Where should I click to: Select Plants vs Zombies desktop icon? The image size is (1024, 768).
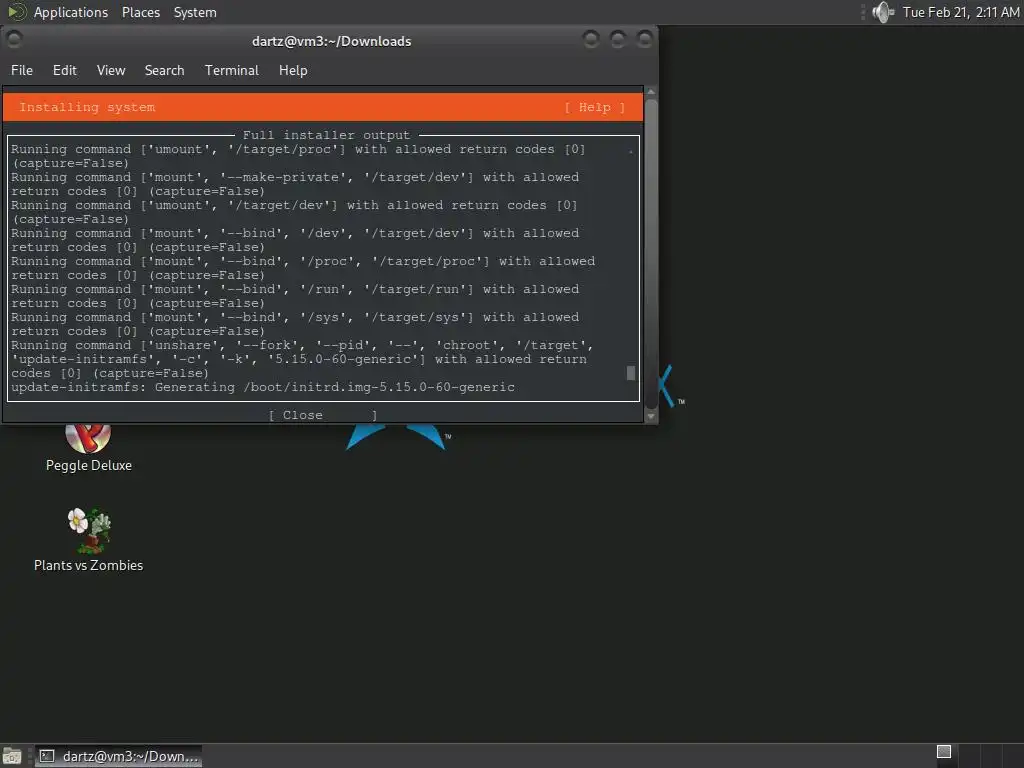tap(89, 540)
